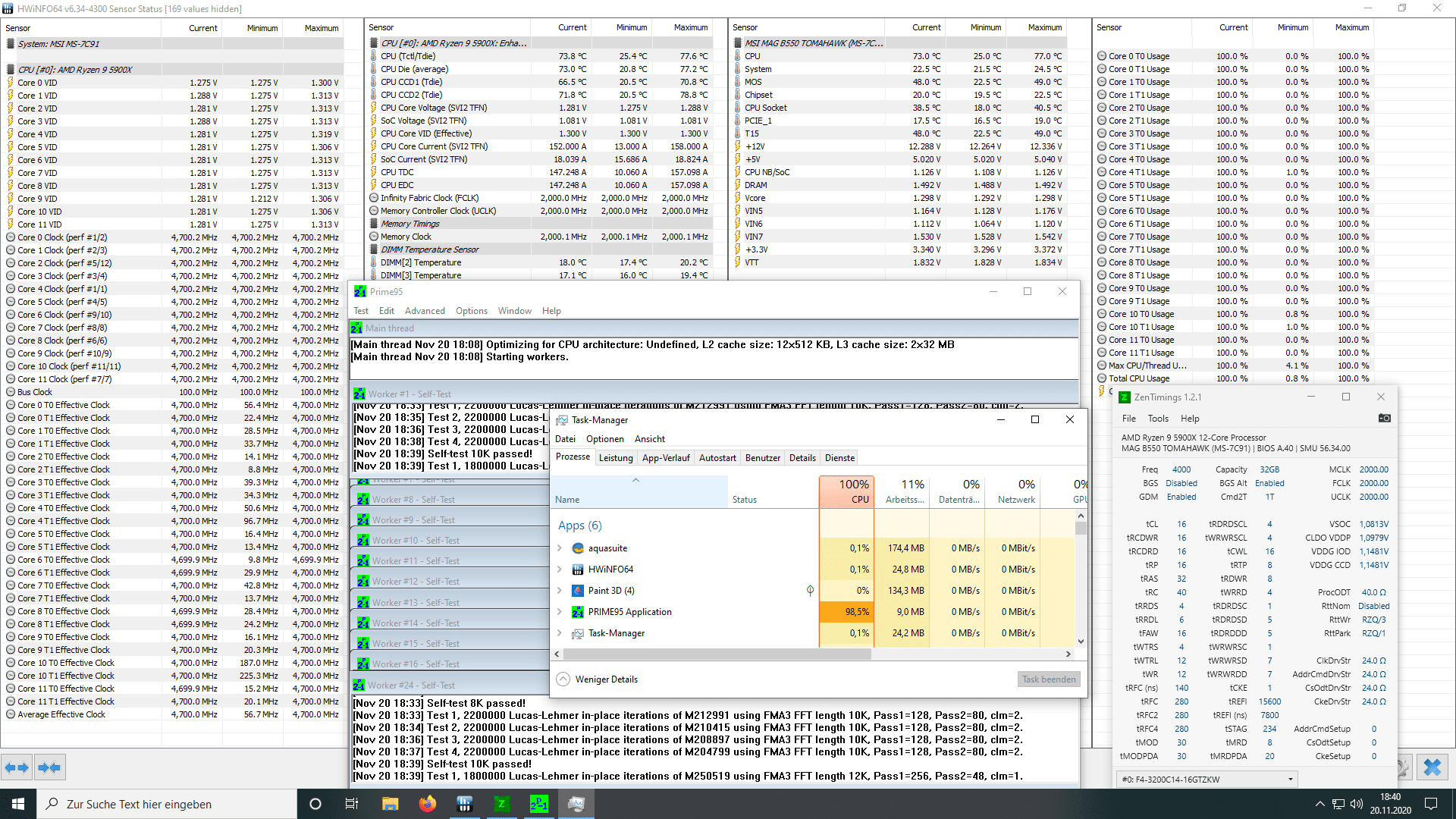Screen dimensions: 1456x819
Task: Open the Advanced menu in Prime95
Action: [x=425, y=311]
